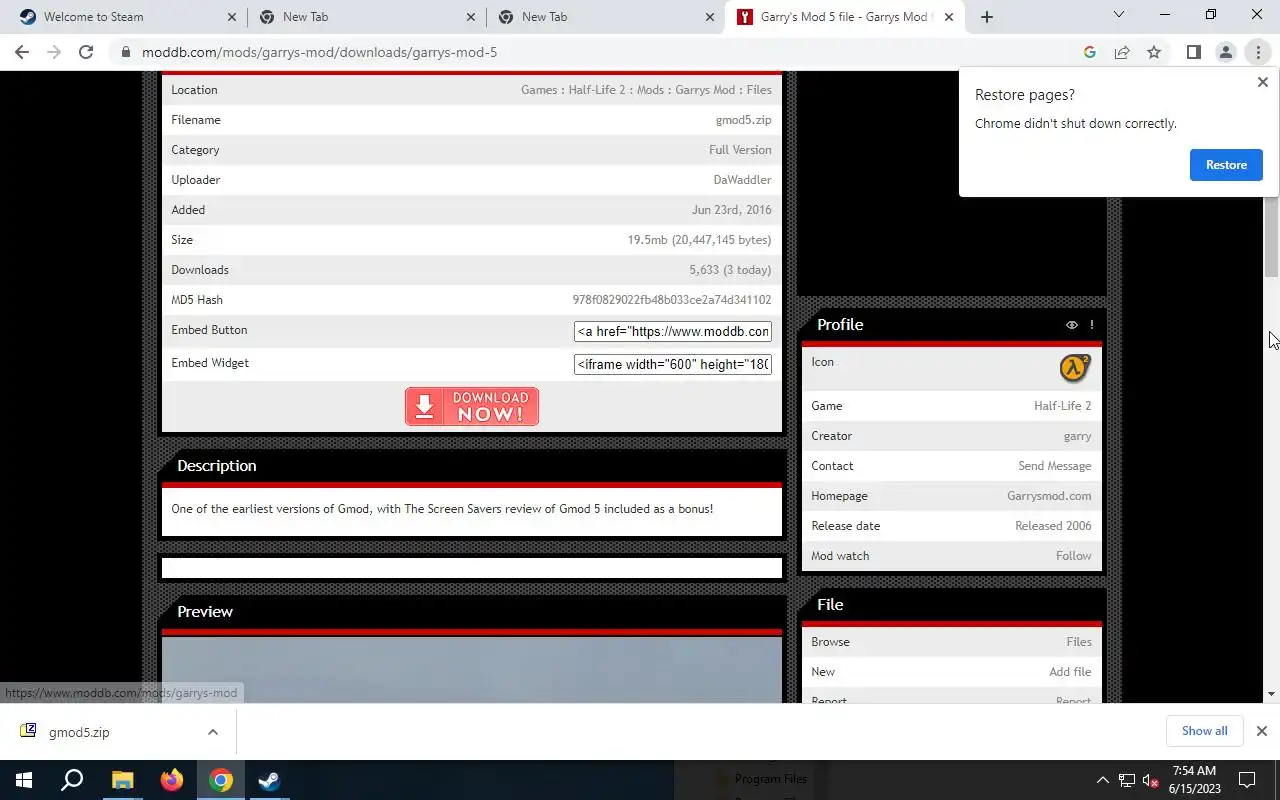Select the MD5 hash value text

[672, 300]
